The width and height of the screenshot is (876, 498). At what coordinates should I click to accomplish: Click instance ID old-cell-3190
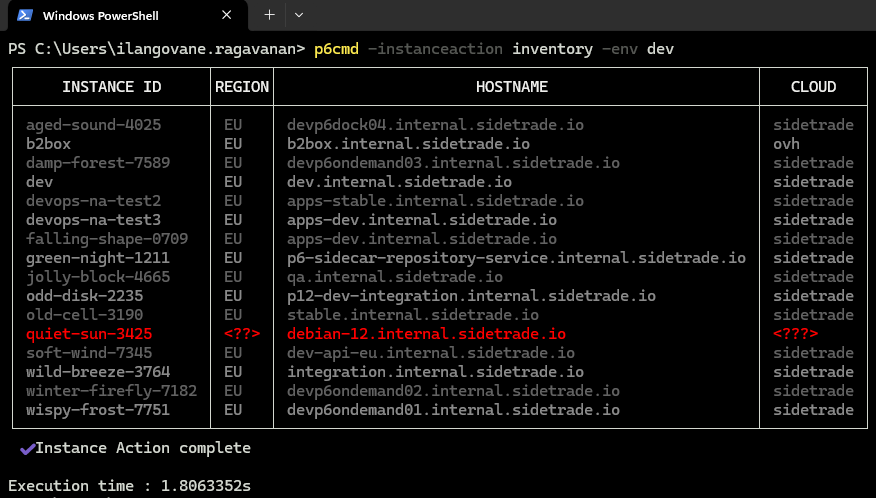click(84, 315)
